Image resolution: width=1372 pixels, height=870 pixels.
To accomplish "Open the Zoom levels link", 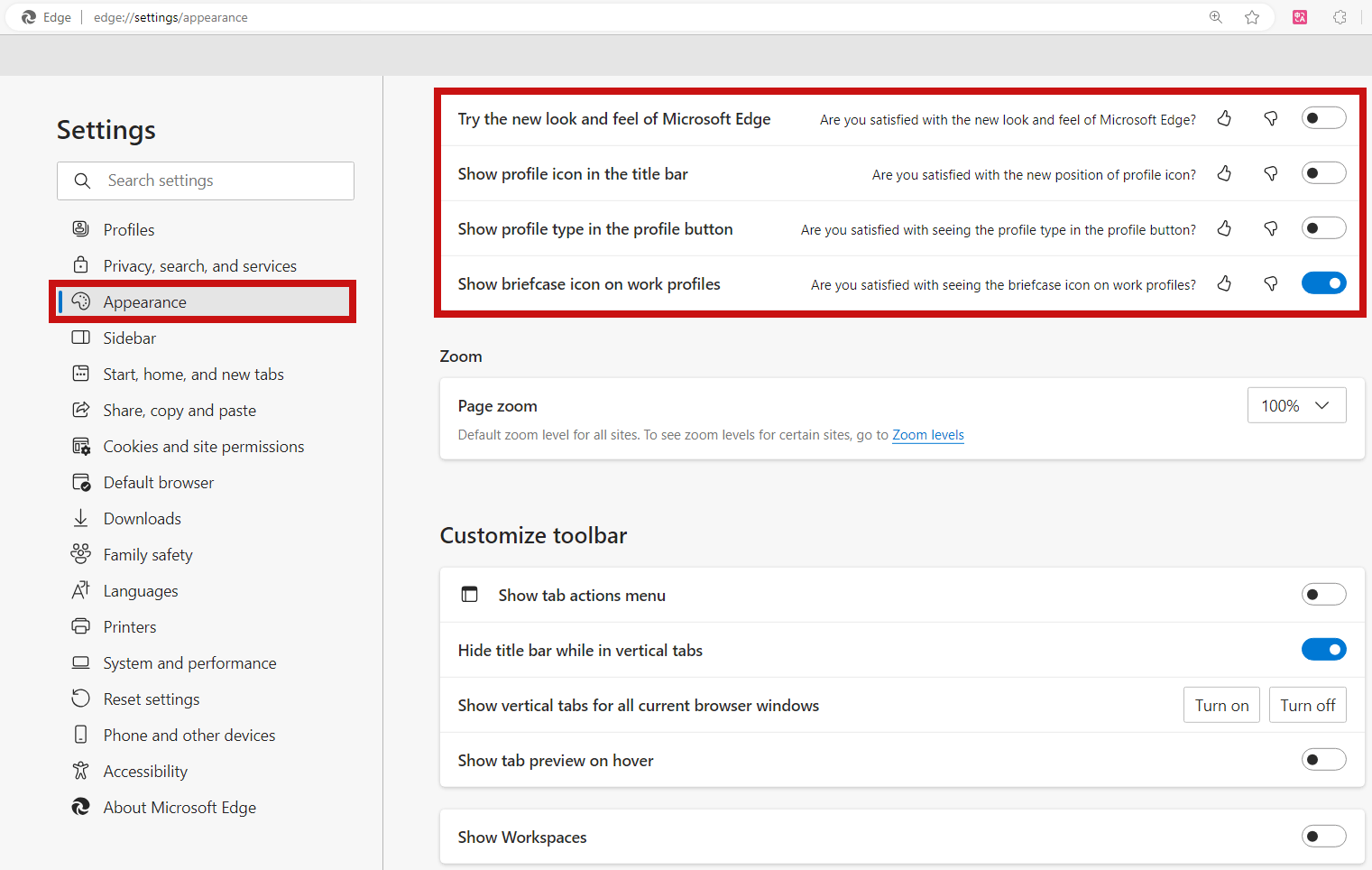I will [928, 435].
